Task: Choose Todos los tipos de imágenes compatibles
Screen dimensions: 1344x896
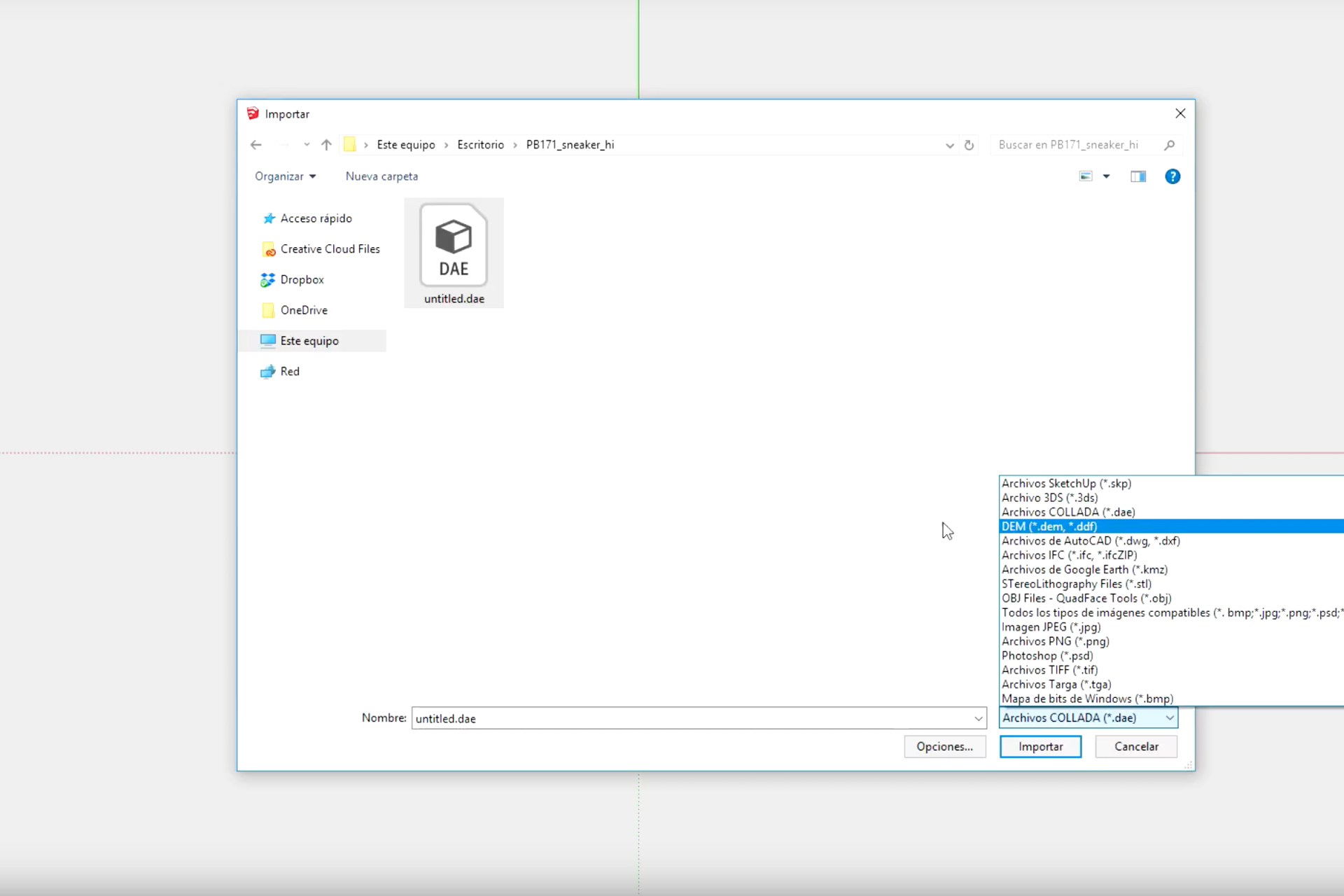Action: pyautogui.click(x=1172, y=612)
